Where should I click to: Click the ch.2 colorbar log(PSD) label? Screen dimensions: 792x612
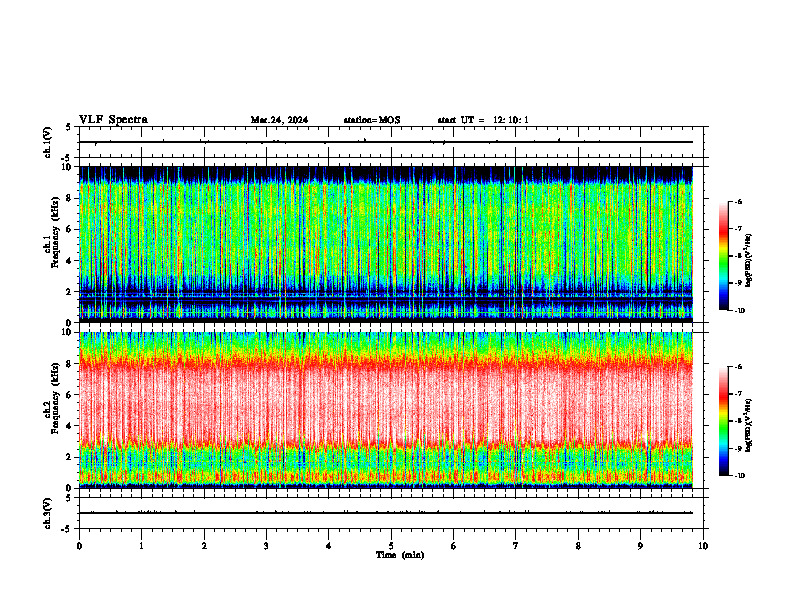[749, 425]
